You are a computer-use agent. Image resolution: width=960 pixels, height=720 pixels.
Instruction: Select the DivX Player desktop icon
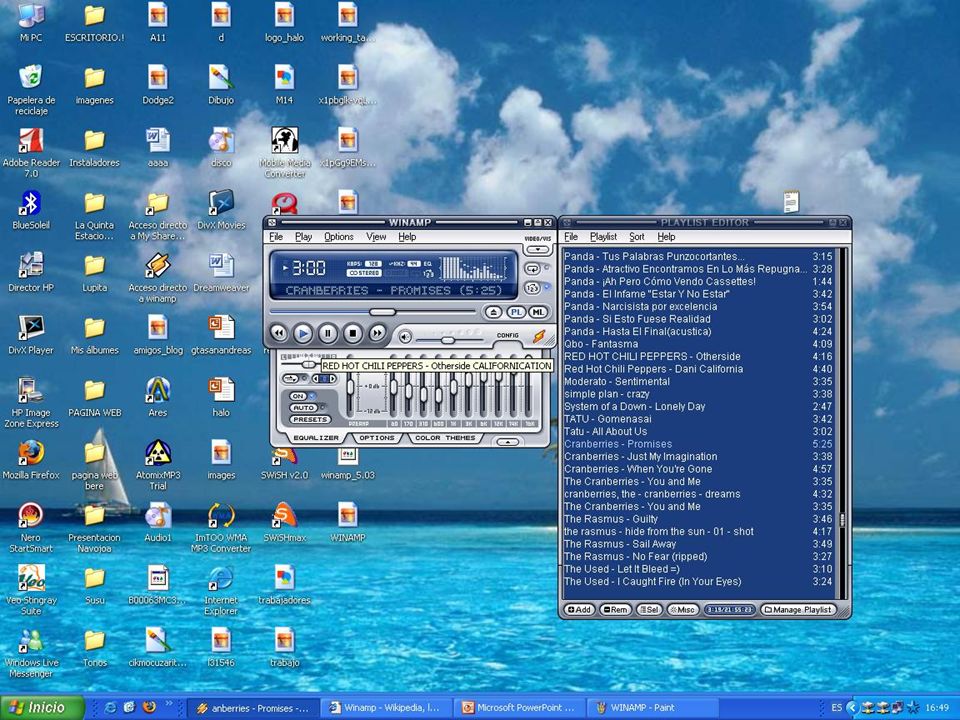pyautogui.click(x=31, y=336)
